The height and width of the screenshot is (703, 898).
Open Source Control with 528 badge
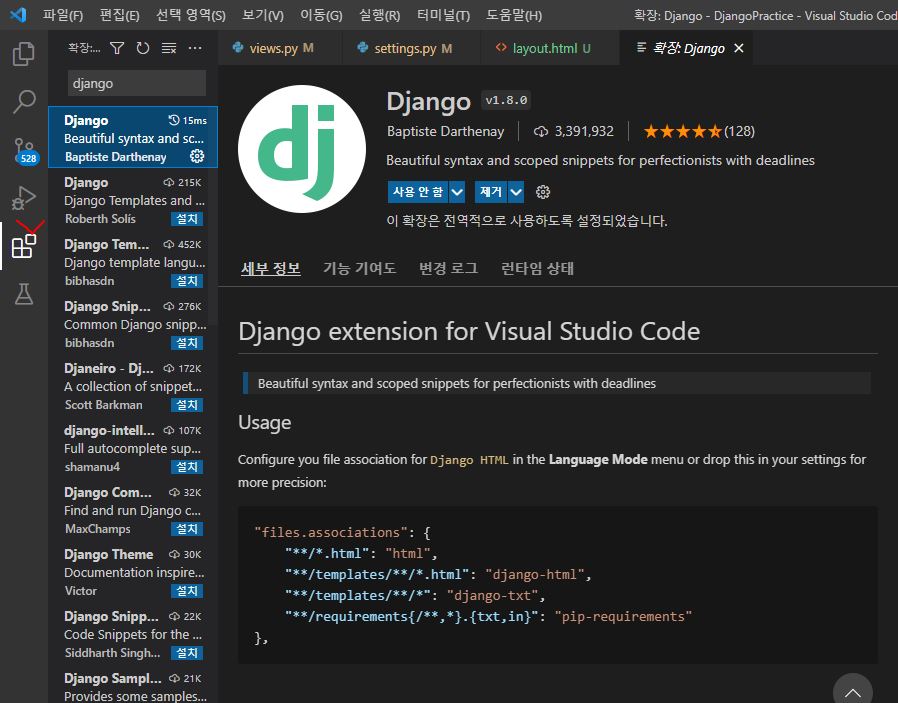point(25,151)
